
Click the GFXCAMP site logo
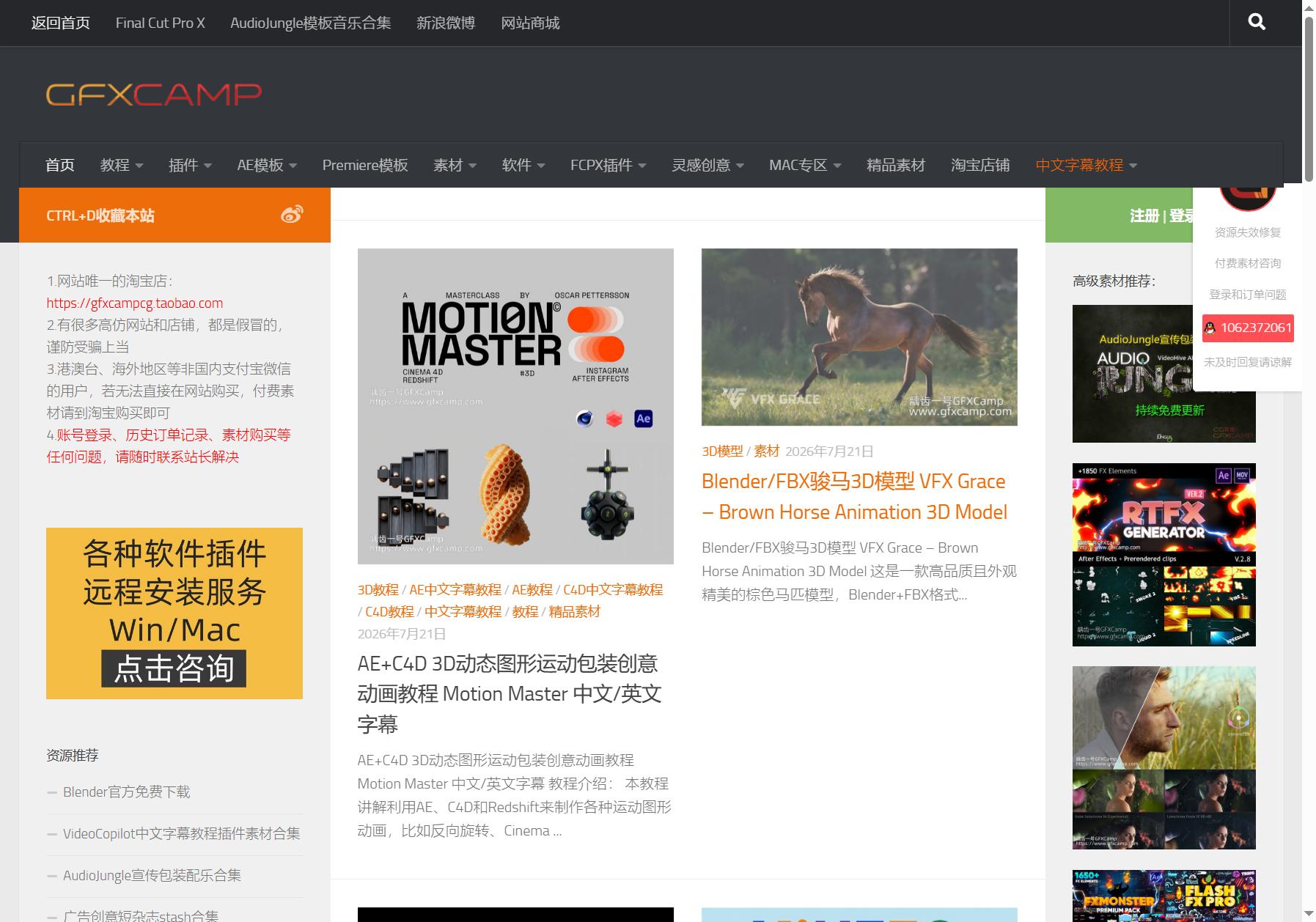tap(154, 94)
